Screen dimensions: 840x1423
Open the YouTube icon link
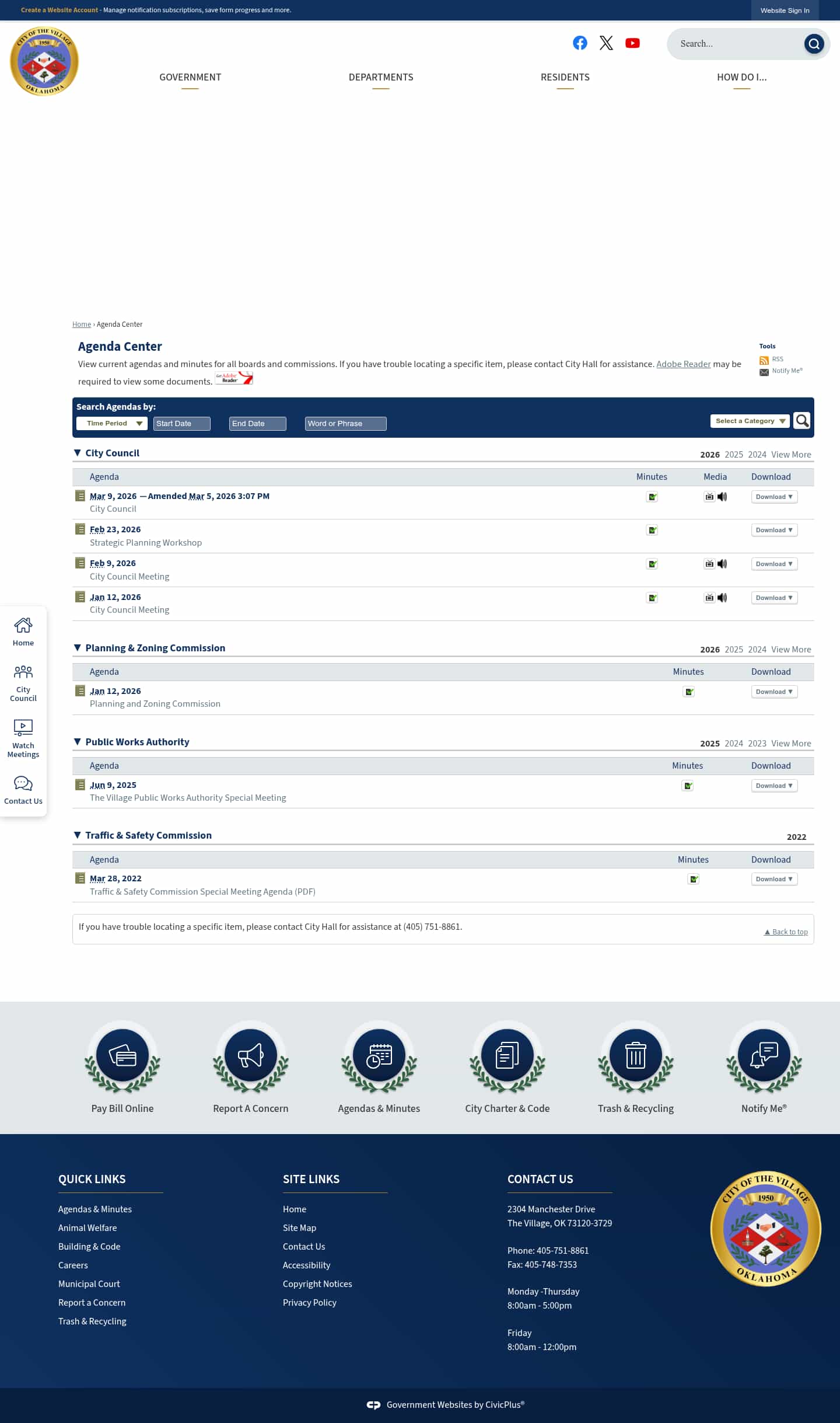pyautogui.click(x=632, y=43)
